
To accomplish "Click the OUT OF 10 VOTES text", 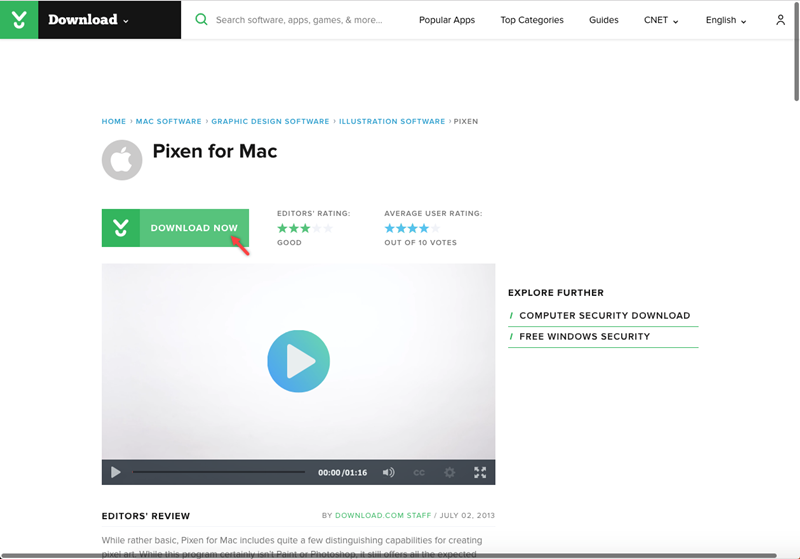I will pos(420,243).
